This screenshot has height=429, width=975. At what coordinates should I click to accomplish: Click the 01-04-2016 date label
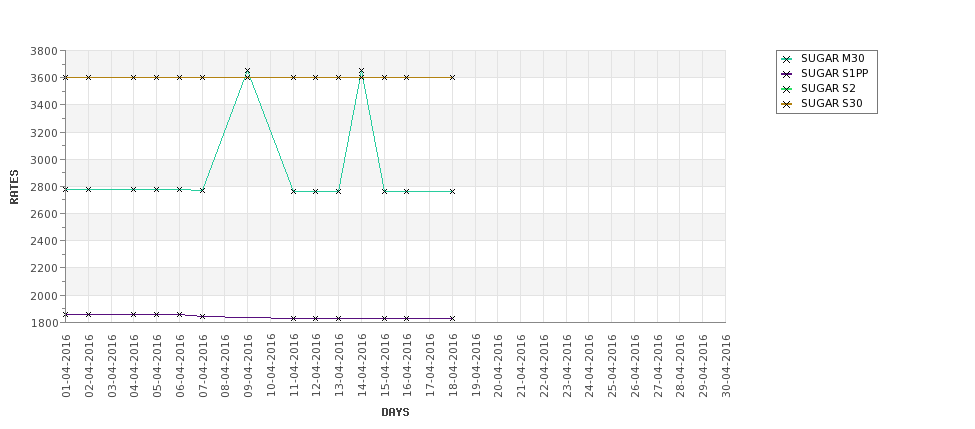(x=66, y=366)
